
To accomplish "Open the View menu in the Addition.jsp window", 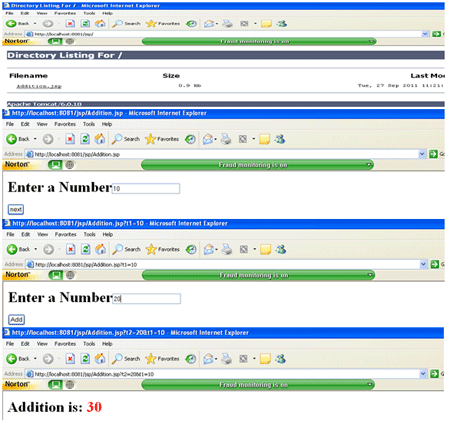I will coord(42,124).
